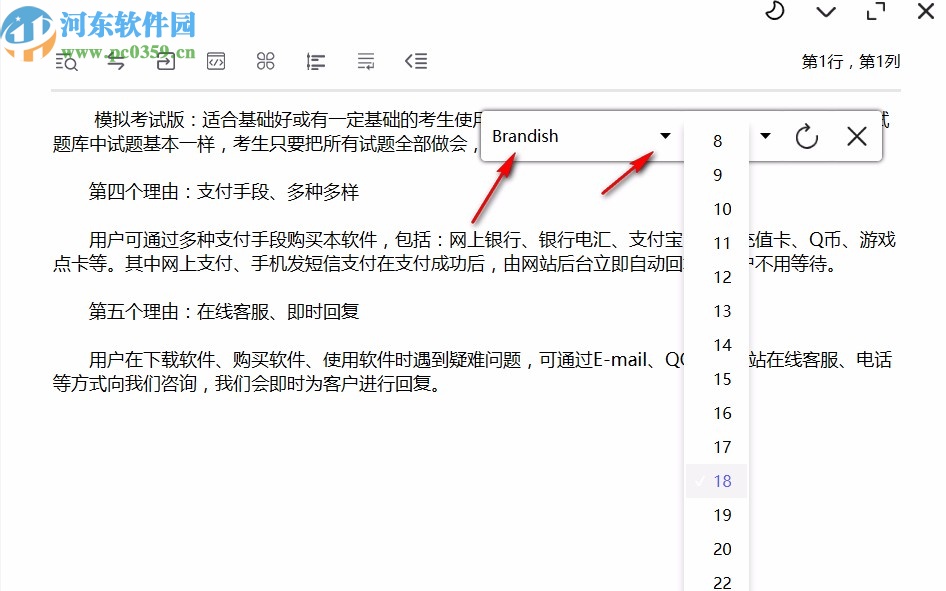Click the apps grid icon in the toolbar

click(266, 61)
